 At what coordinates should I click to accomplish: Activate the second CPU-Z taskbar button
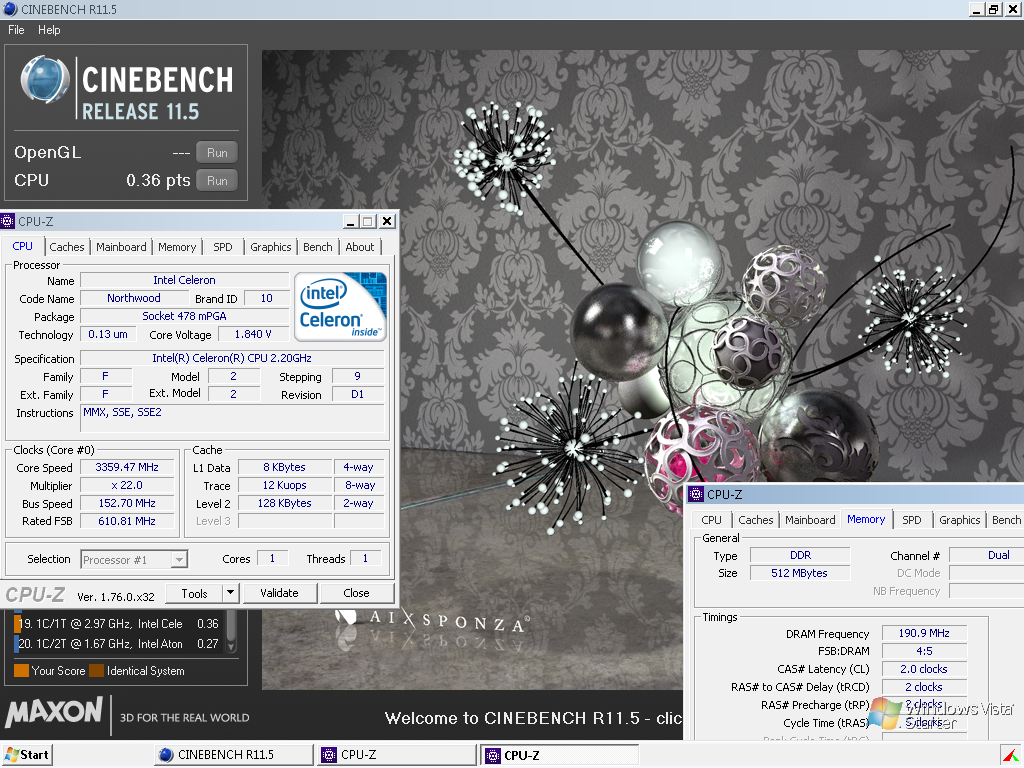[x=560, y=755]
